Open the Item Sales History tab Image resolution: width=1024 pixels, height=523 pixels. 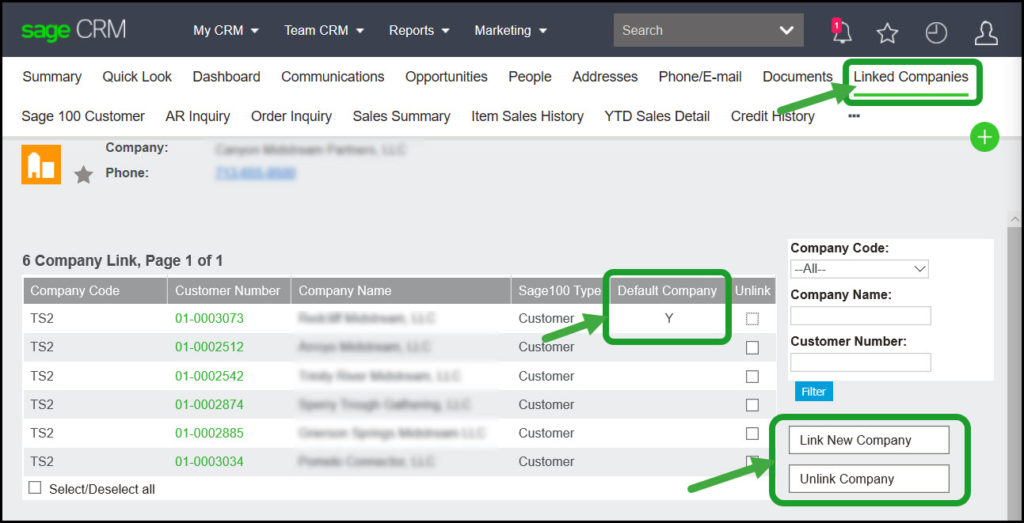[527, 116]
